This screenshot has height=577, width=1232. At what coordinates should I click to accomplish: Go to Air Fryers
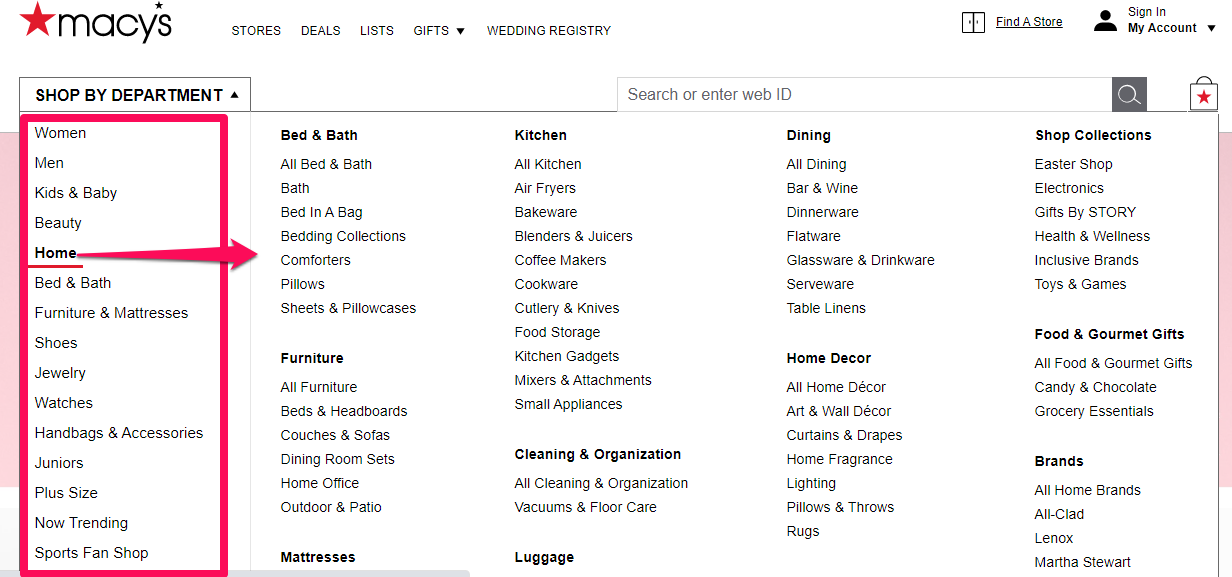pyautogui.click(x=545, y=188)
